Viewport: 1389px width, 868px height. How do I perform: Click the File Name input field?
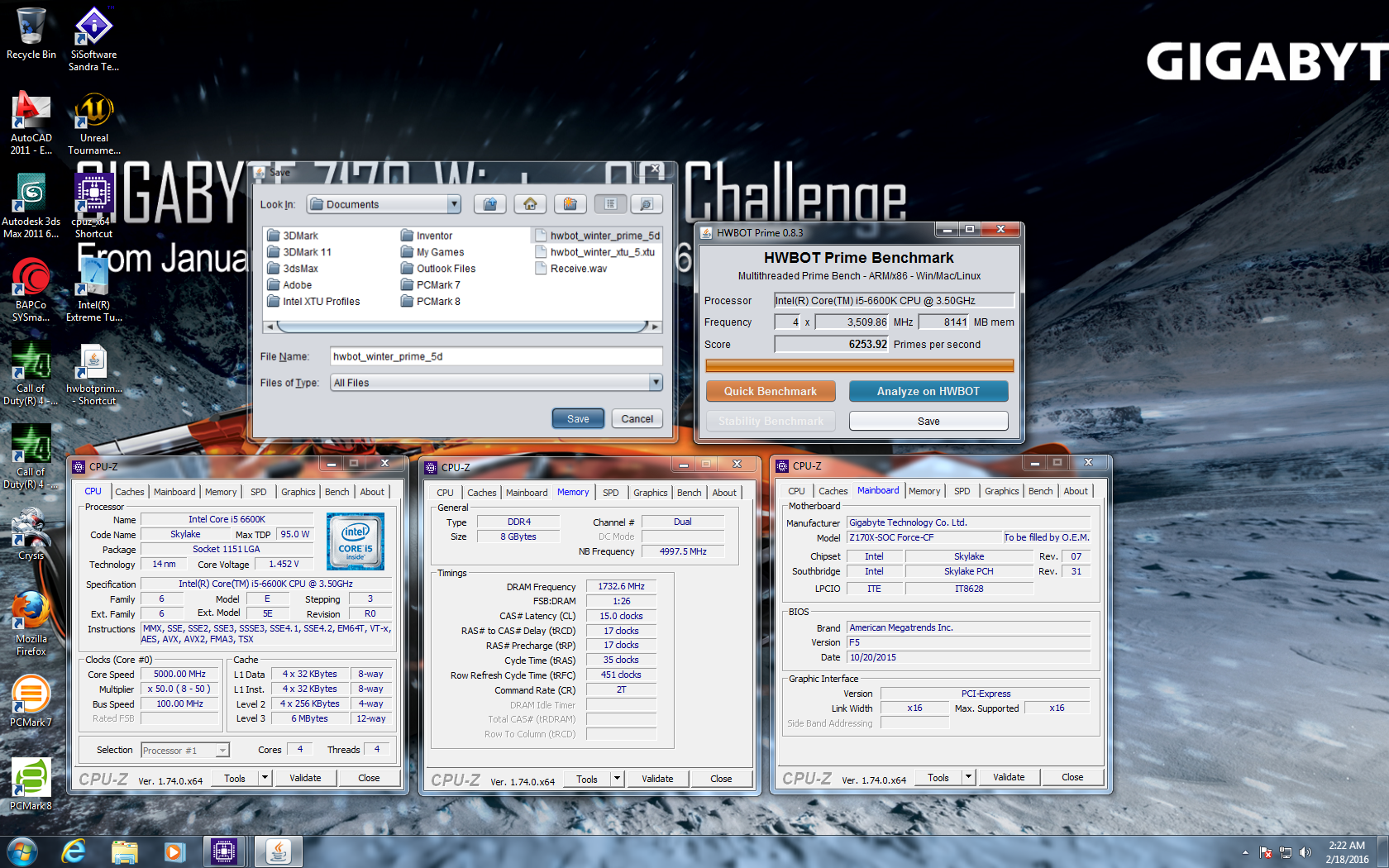(x=496, y=356)
